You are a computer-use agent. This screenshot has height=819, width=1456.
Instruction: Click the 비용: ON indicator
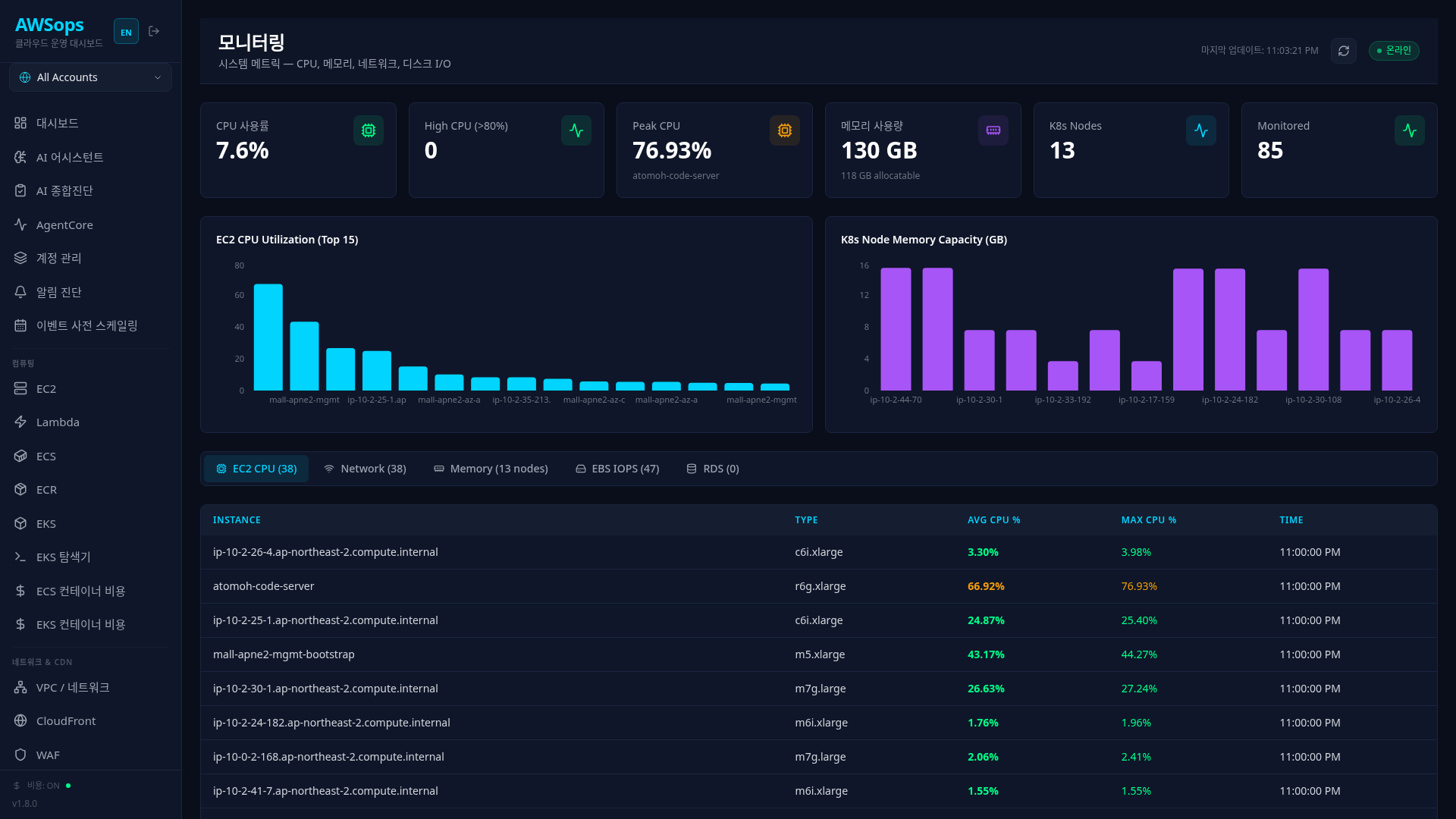(42, 786)
